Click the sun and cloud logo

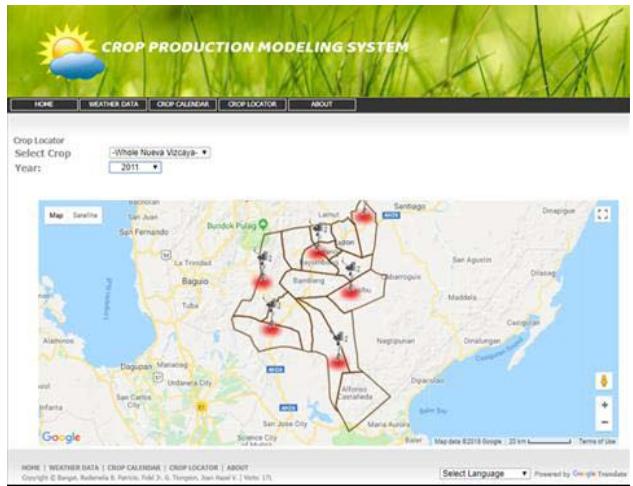(69, 51)
